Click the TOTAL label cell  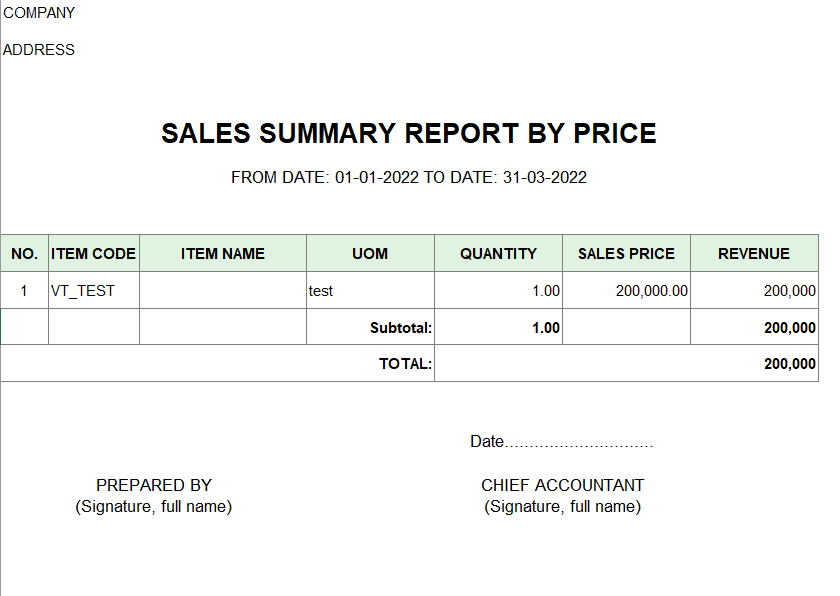point(218,364)
